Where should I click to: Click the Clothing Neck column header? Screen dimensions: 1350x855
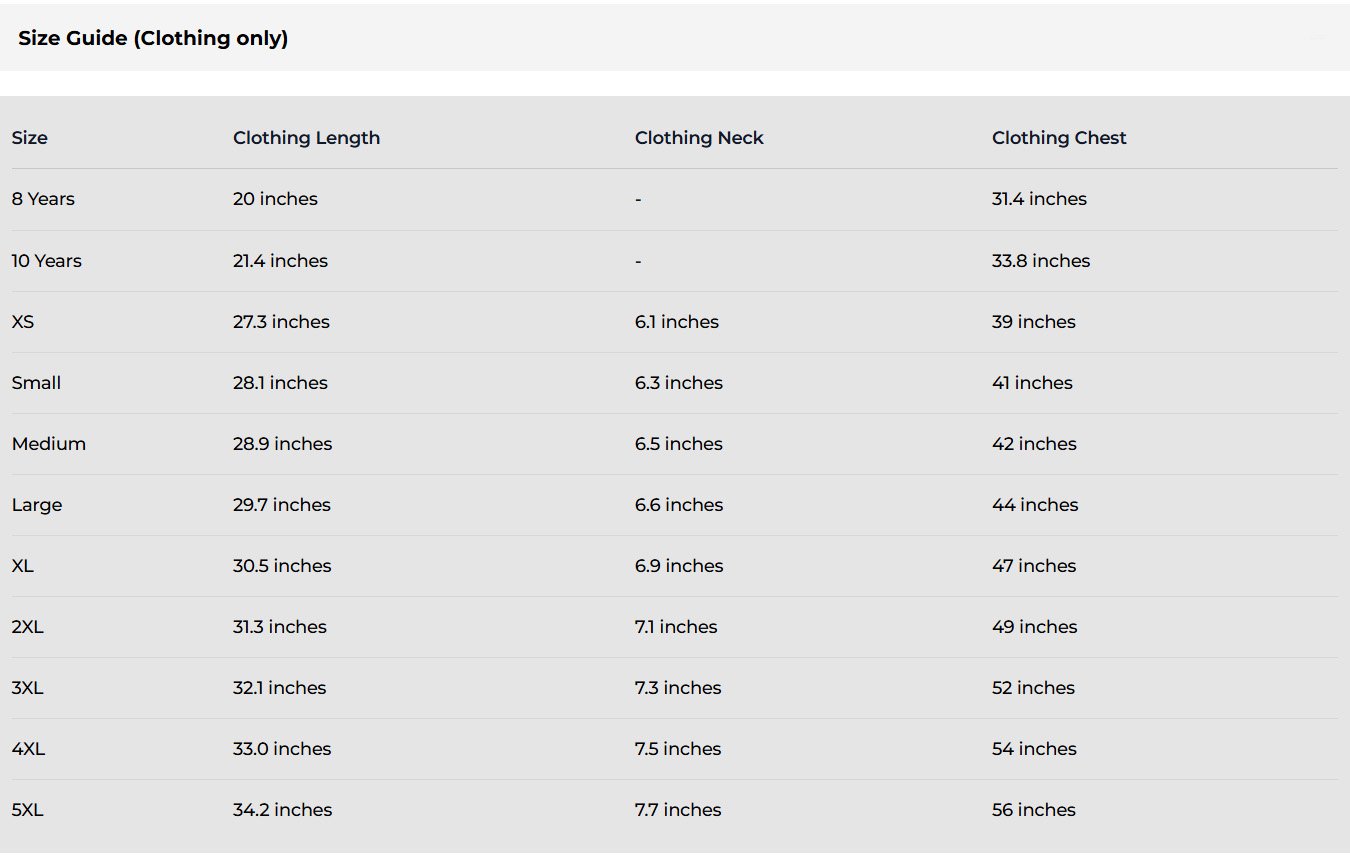pos(698,138)
